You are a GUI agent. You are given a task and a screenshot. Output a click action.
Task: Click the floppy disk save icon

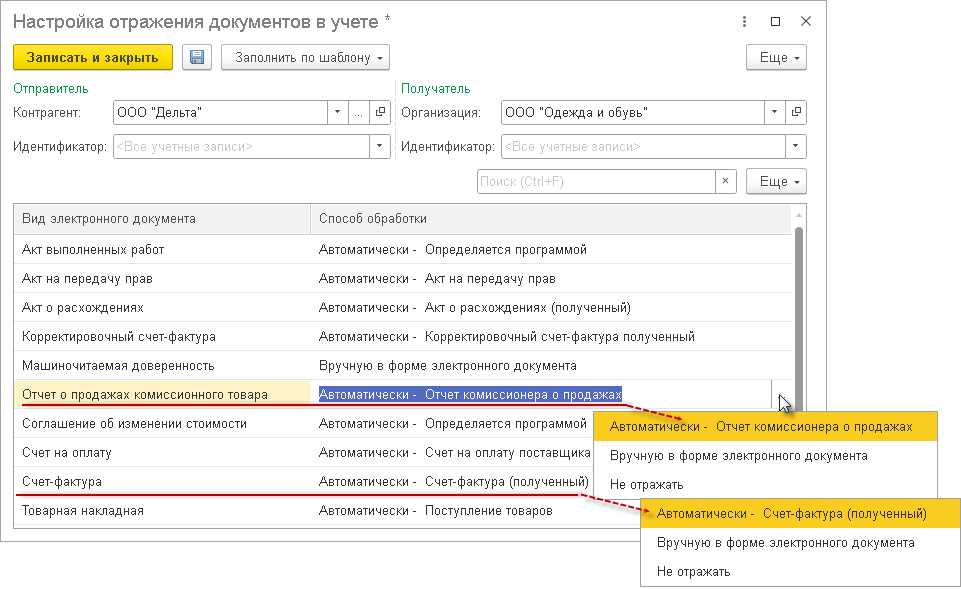pos(197,58)
